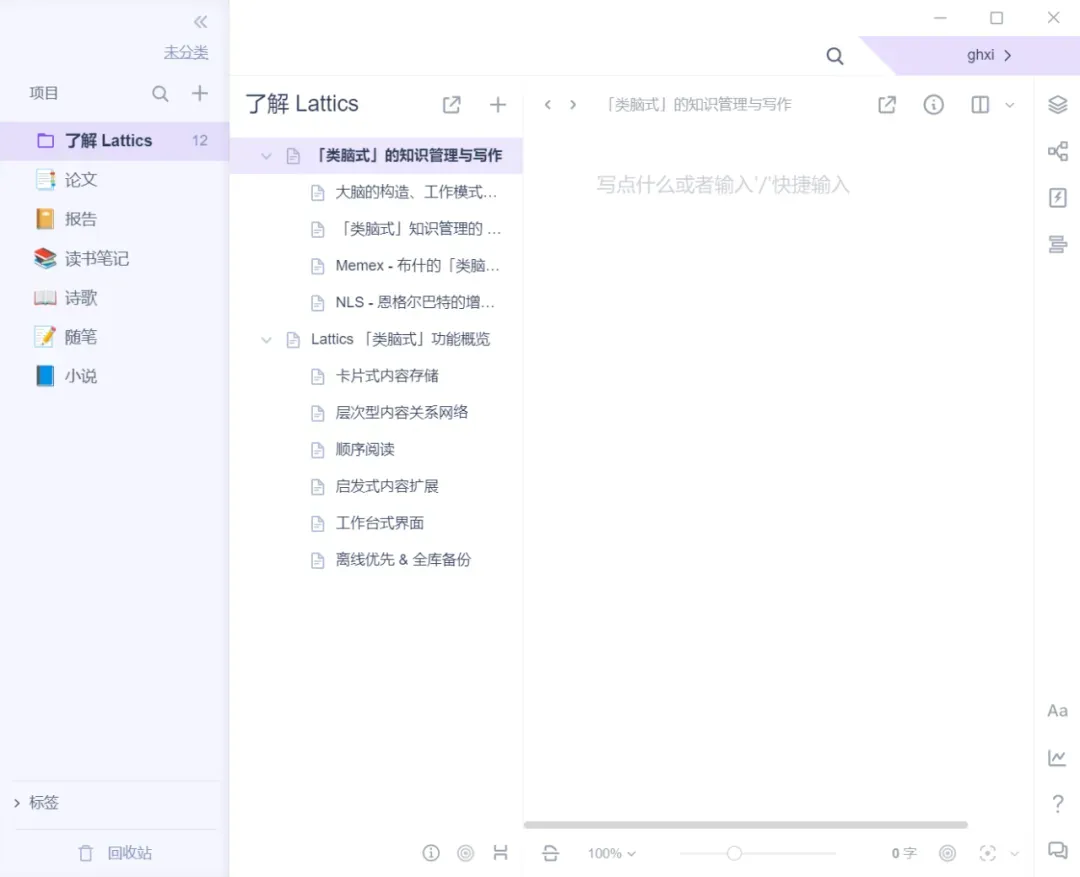The width and height of the screenshot is (1080, 877).
Task: Toggle the strikethrough-style icon in the status bar
Action: (550, 854)
